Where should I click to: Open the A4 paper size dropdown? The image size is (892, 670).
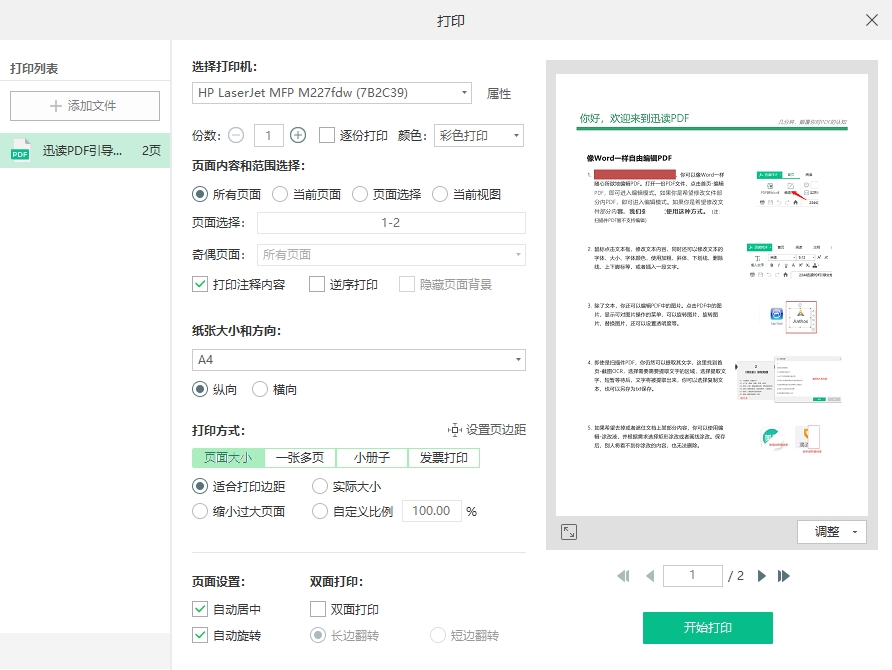[358, 359]
